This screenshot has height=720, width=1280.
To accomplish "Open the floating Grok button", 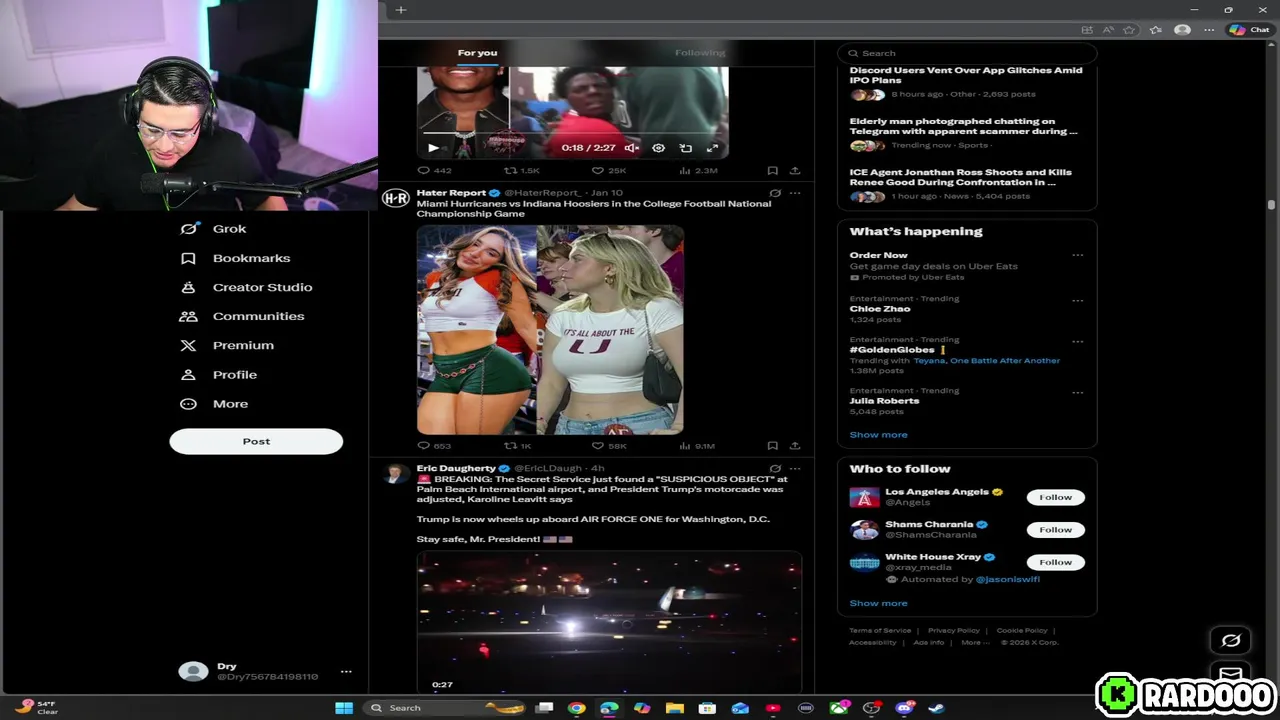I will [1231, 640].
